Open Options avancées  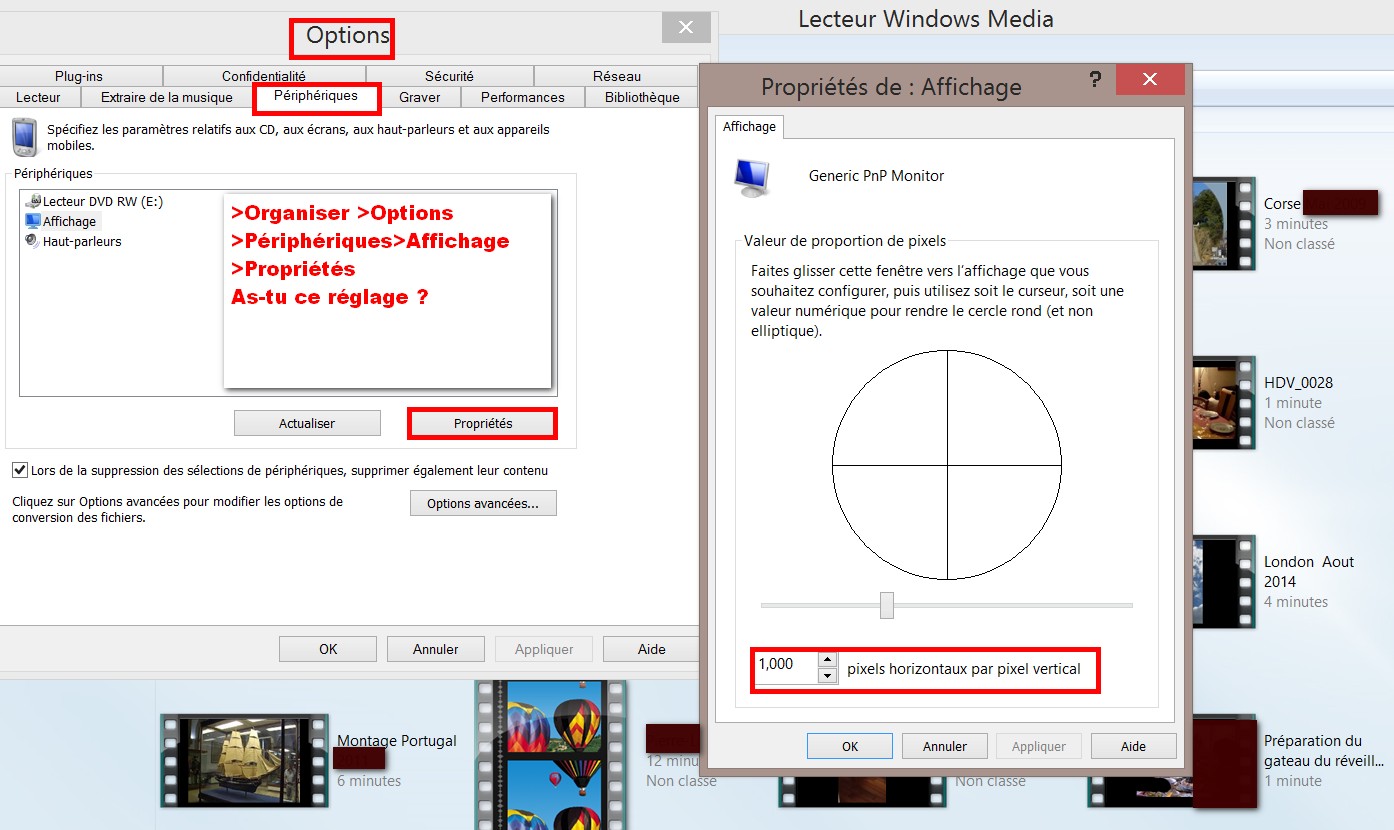click(x=483, y=503)
